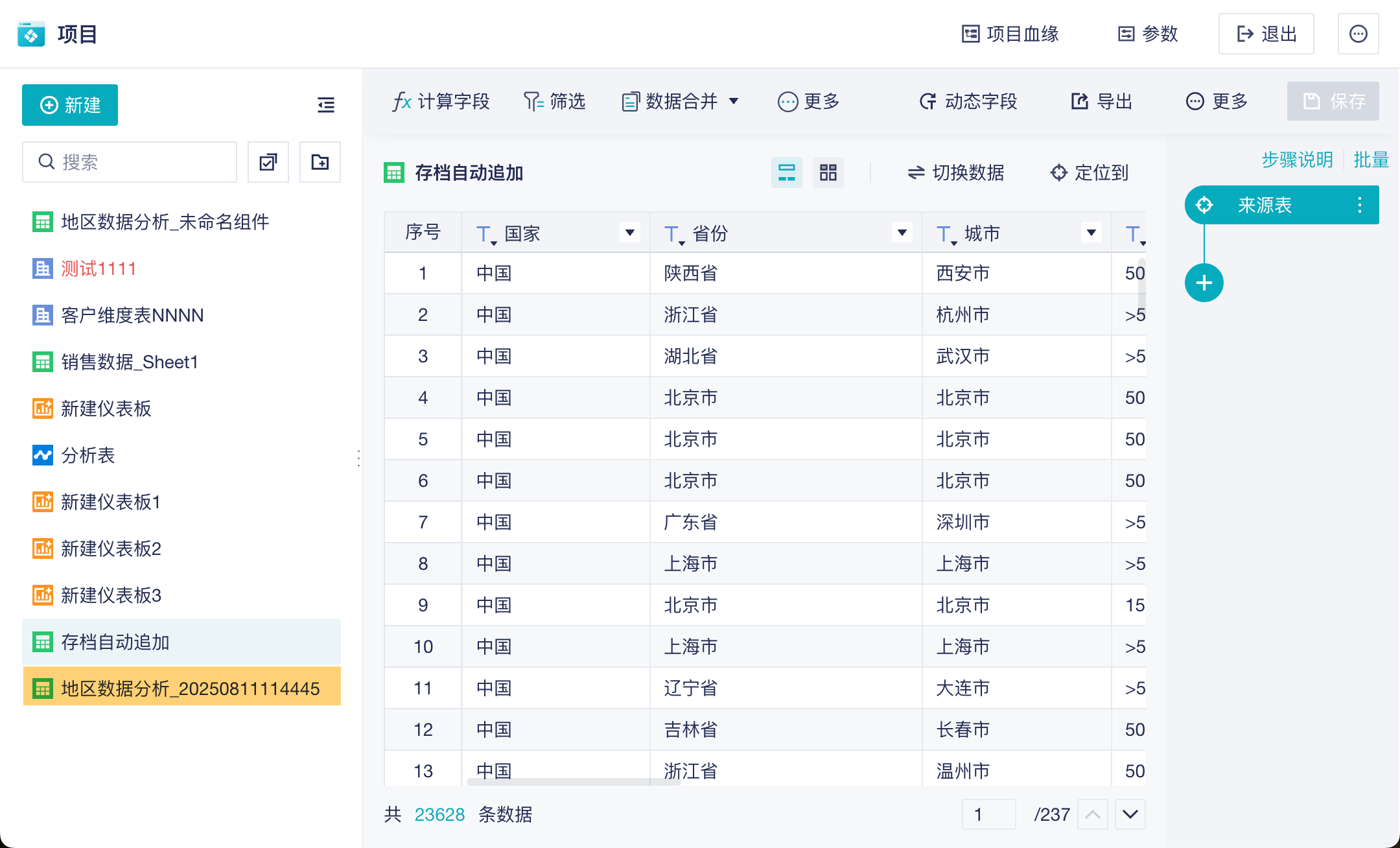This screenshot has width=1400, height=848.
Task: Expand the 数据合并 dropdown
Action: tap(734, 102)
